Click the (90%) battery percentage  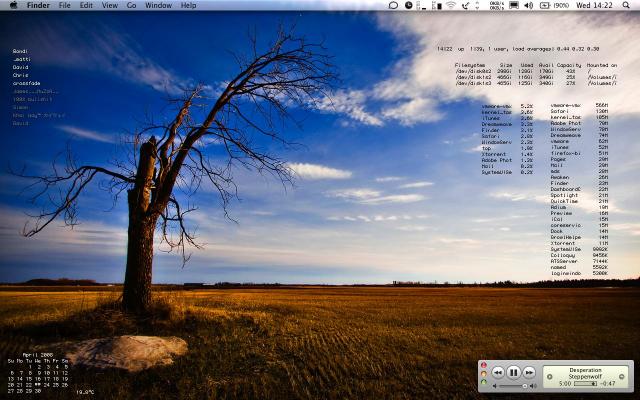[561, 5]
